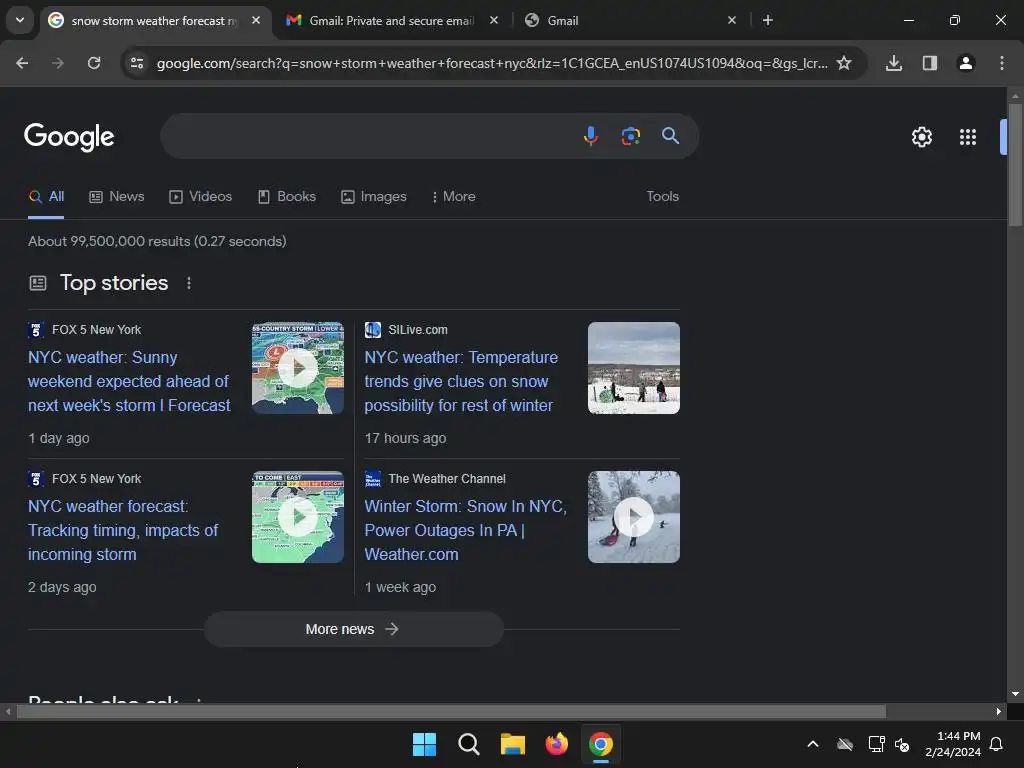
Task: Open Chrome three-dot menu
Action: point(1001,63)
